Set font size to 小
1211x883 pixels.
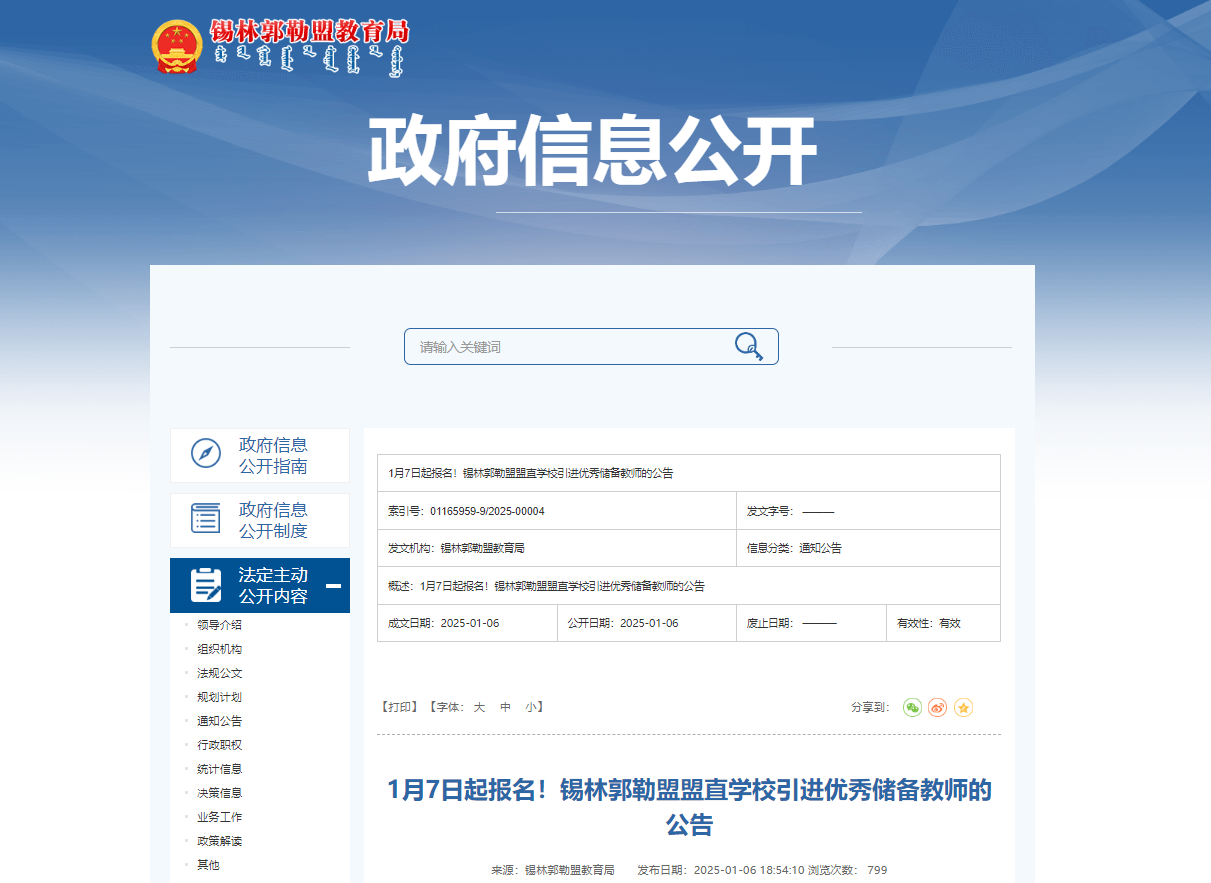531,707
